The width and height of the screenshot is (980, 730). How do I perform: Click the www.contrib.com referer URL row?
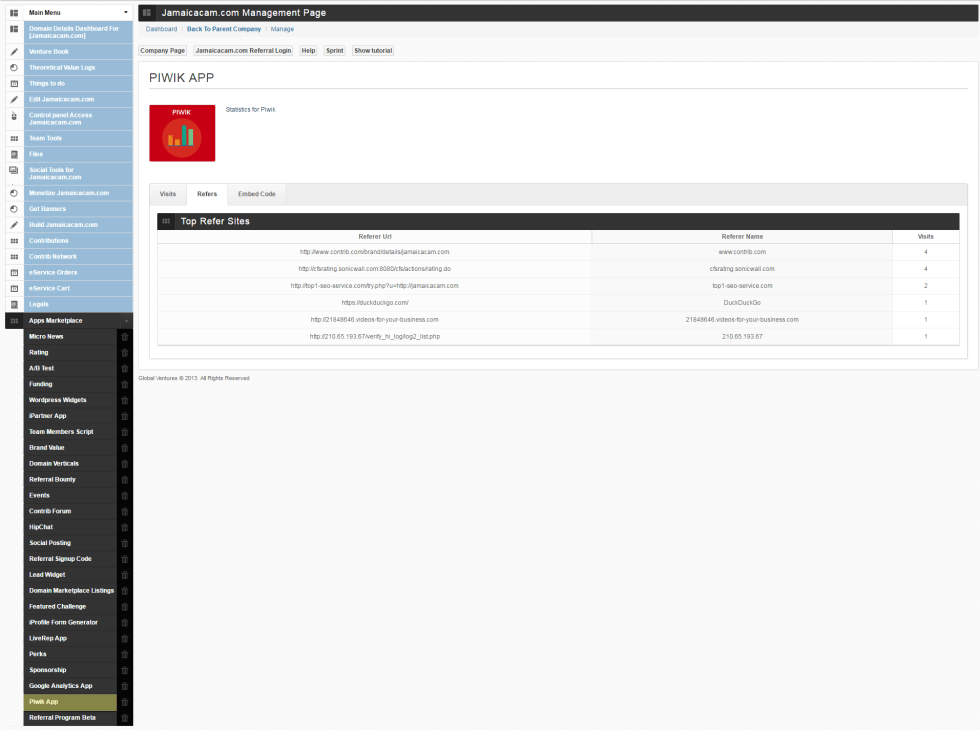click(374, 252)
